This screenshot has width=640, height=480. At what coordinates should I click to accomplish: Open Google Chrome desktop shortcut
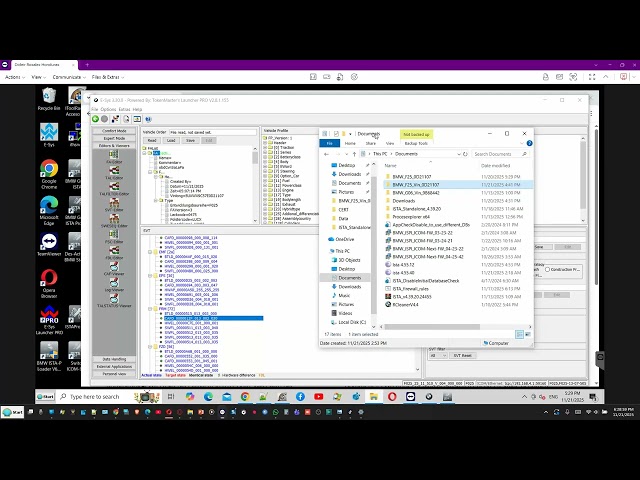tap(49, 174)
